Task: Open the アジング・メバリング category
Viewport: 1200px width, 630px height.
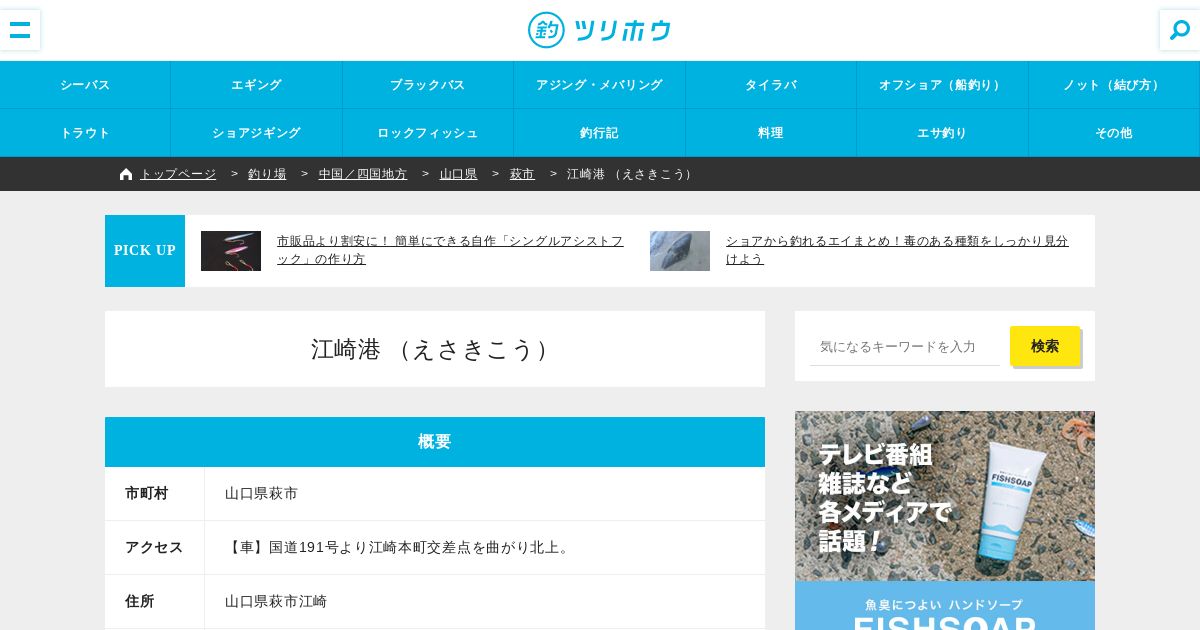Action: (x=600, y=85)
